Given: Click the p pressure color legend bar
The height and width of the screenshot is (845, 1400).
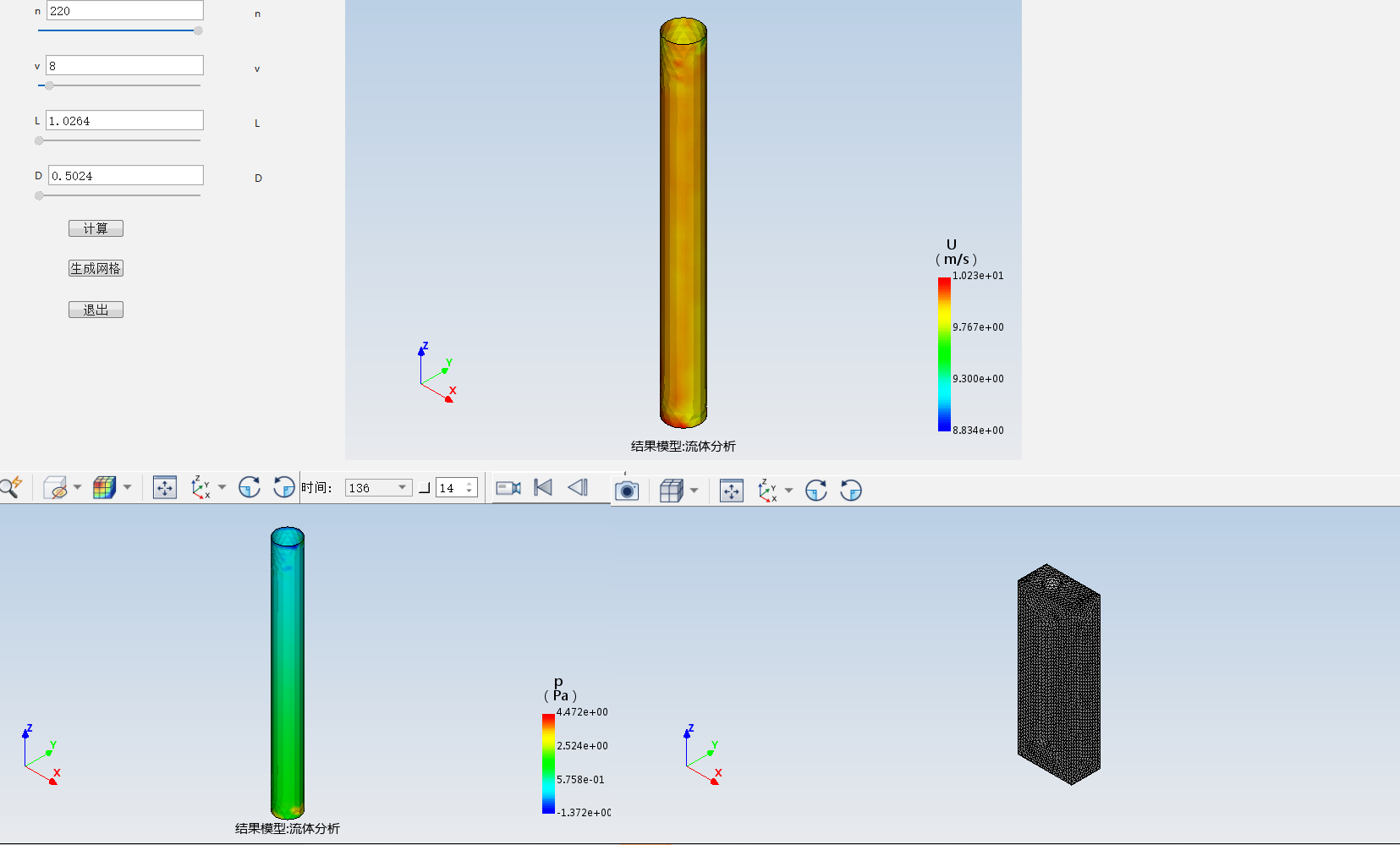Looking at the screenshot, I should pos(548,764).
